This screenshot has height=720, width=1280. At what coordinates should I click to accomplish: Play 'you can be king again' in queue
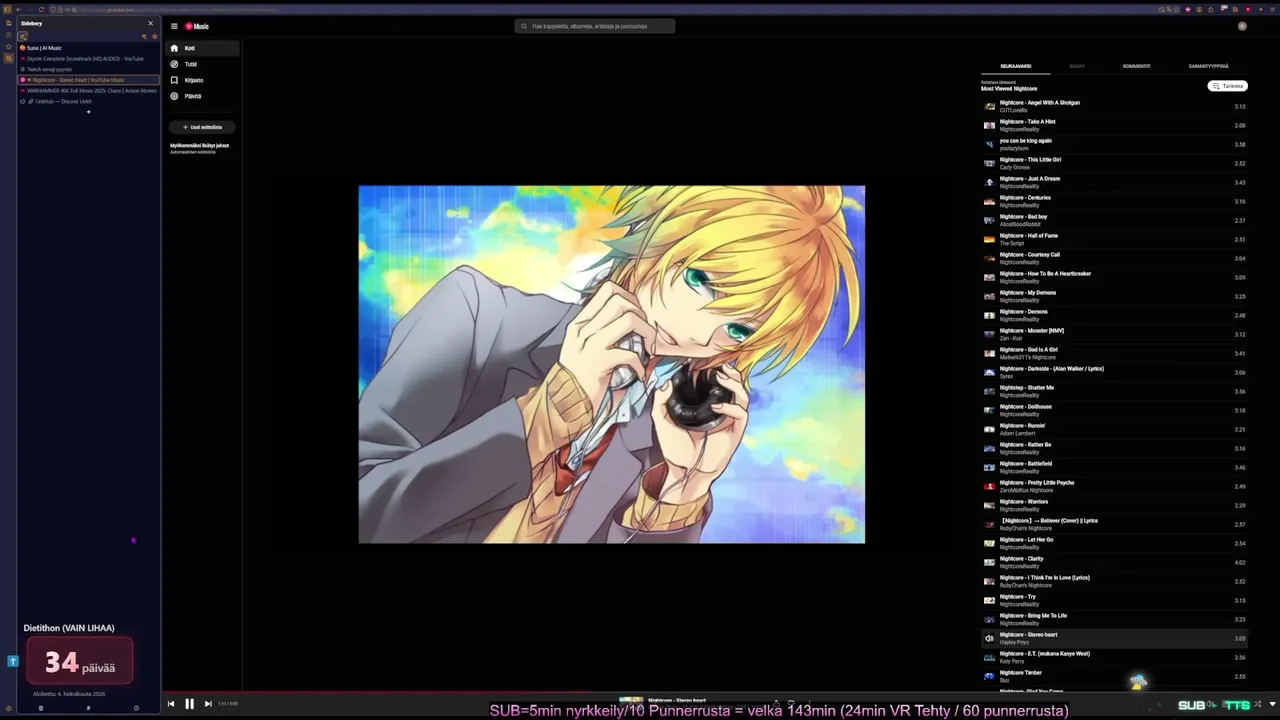point(1115,144)
